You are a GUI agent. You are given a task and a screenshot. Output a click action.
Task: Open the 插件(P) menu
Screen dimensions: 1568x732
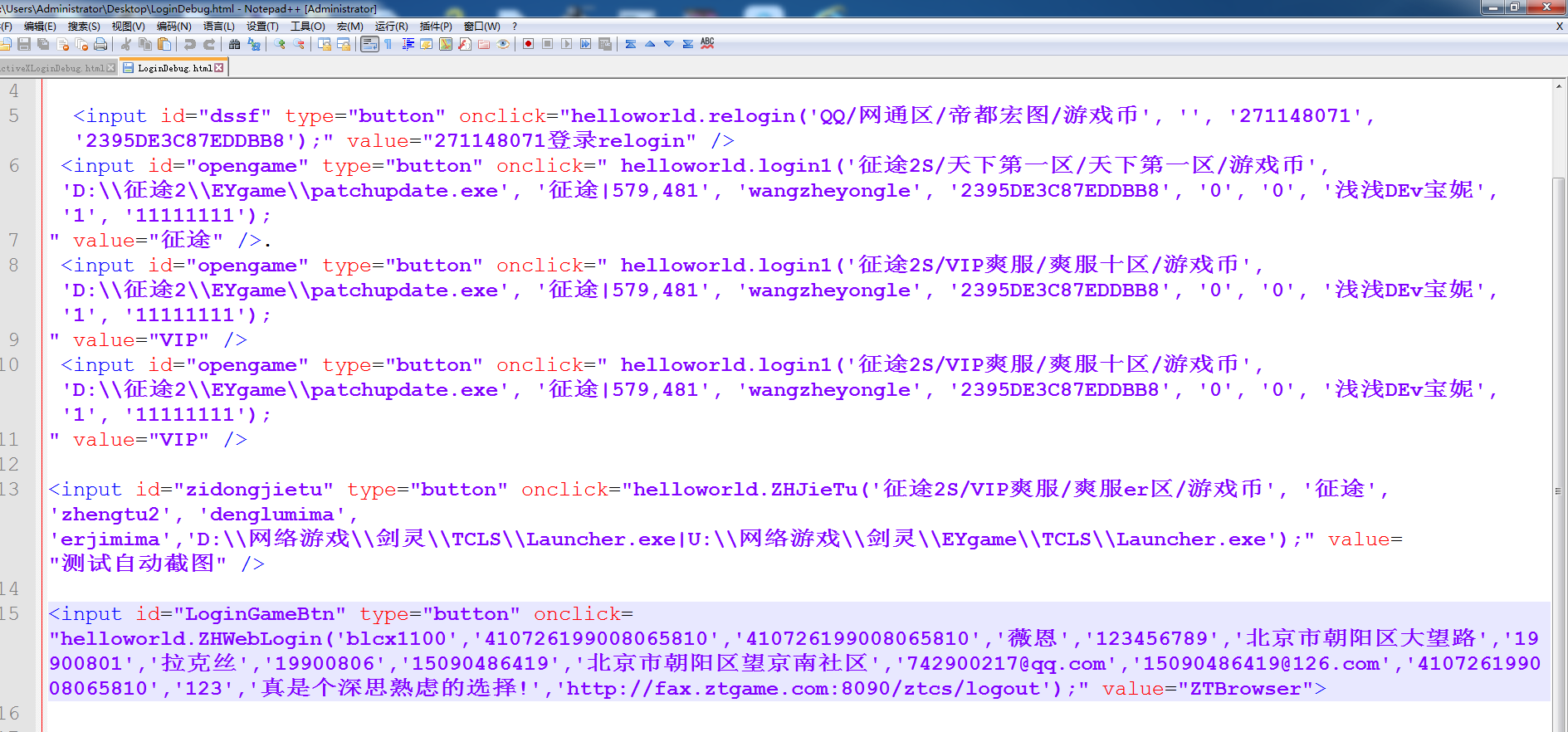point(436,27)
